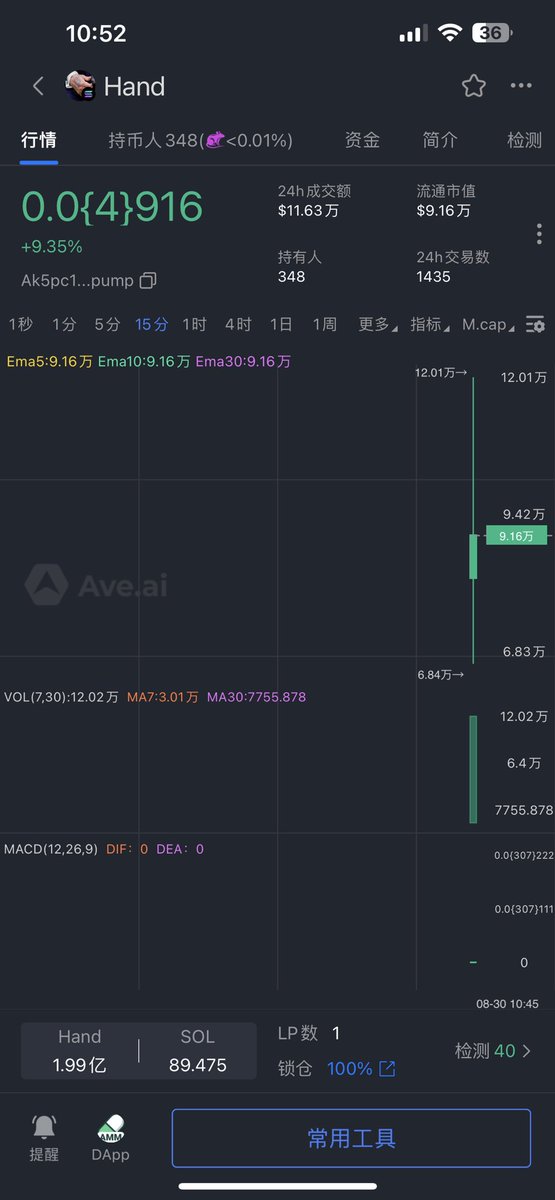This screenshot has width=555, height=1200.
Task: Expand the 更多 timeframe dropdown
Action: tap(378, 324)
